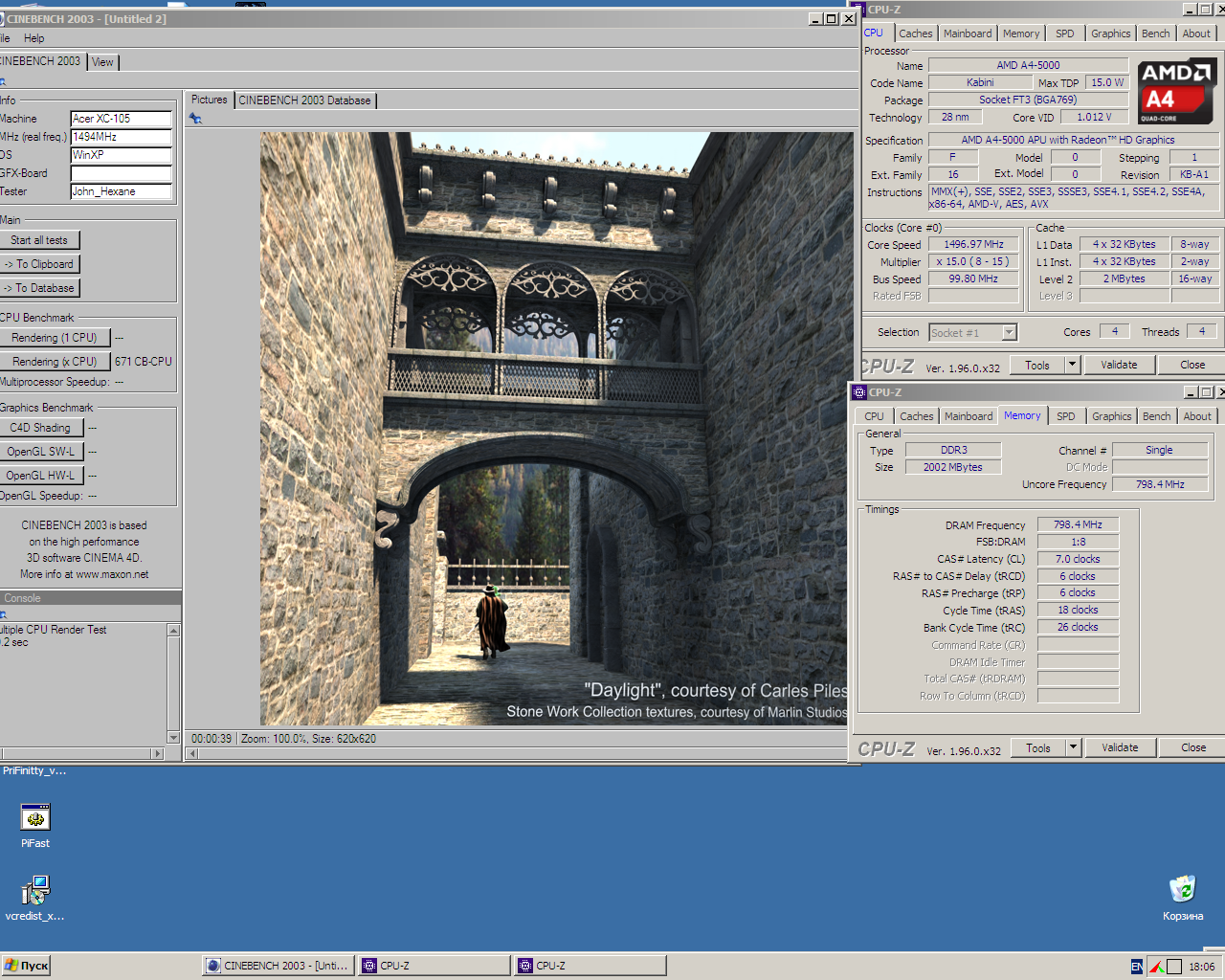Click the system tray clock showing 18:06
This screenshot has width=1225, height=980.
pos(1202,967)
